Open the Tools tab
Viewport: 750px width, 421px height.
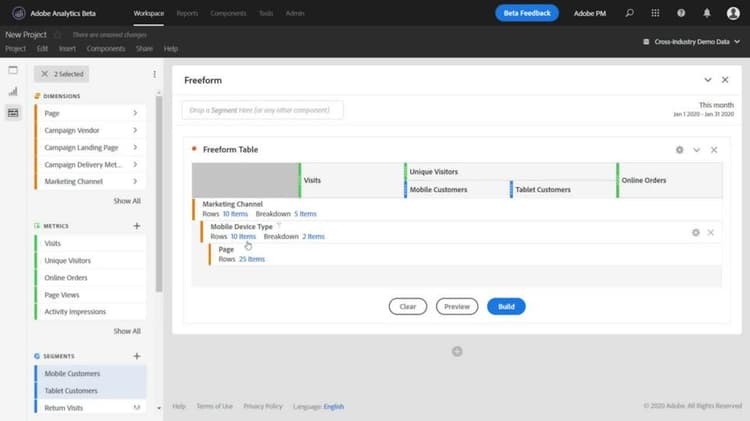tap(266, 13)
